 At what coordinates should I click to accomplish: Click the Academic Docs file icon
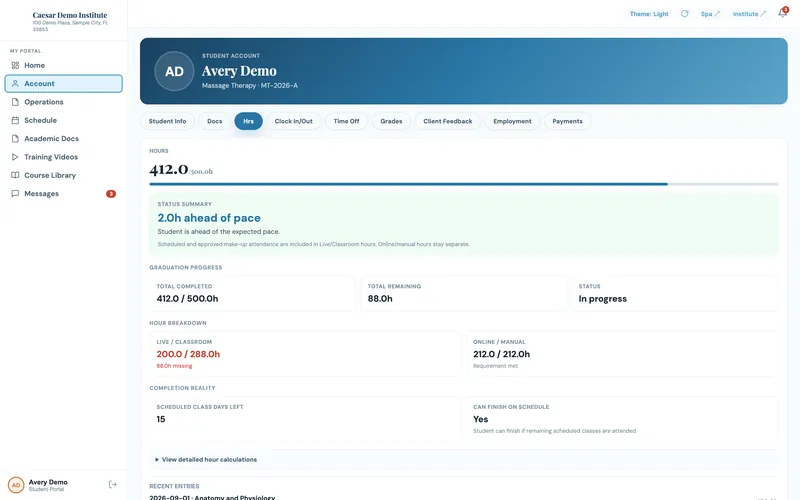click(x=15, y=139)
